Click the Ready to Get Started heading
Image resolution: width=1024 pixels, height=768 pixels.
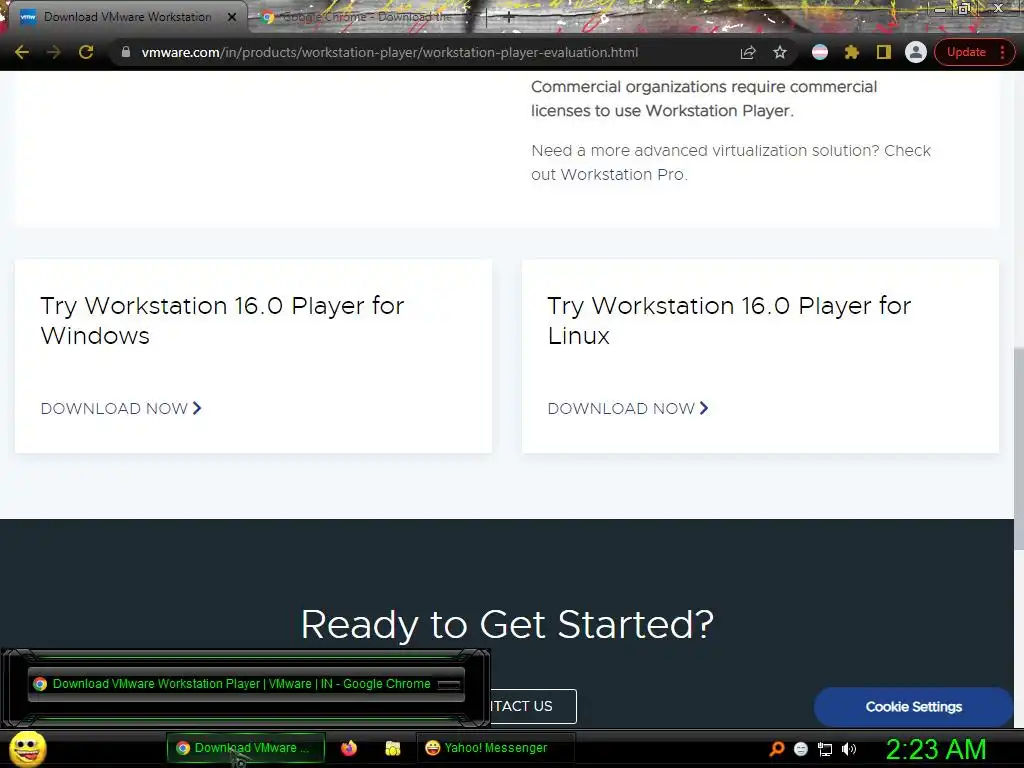(507, 624)
